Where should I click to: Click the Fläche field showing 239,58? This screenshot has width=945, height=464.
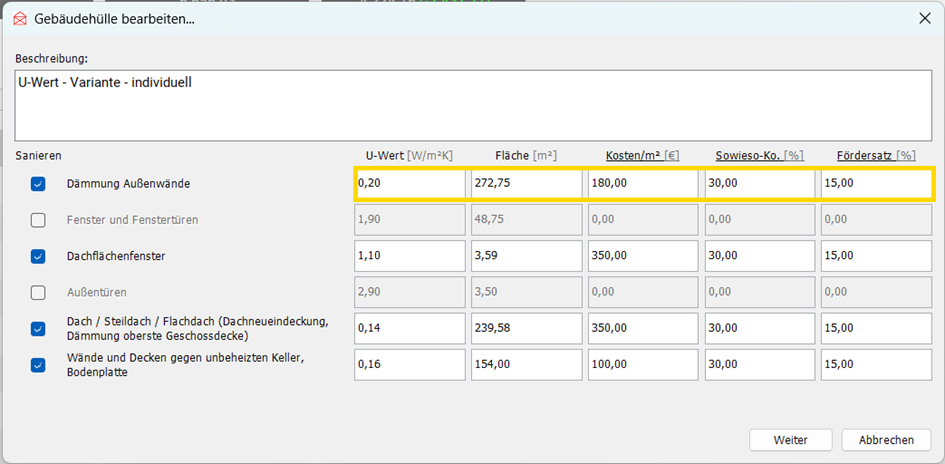tap(526, 328)
